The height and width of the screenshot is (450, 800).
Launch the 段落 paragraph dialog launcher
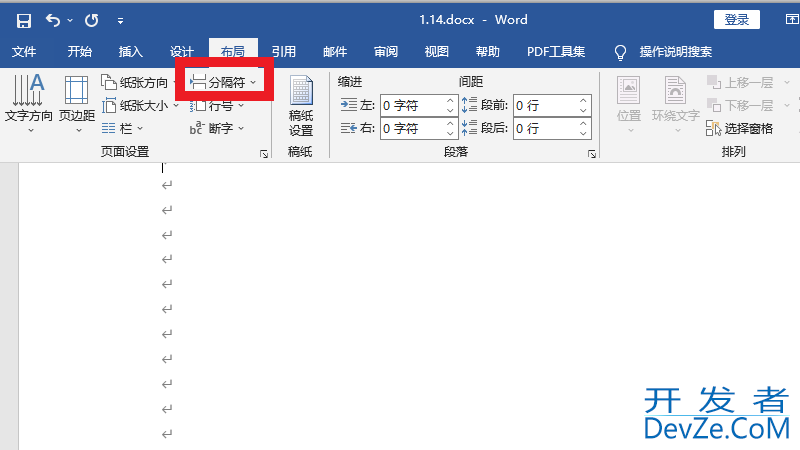click(592, 154)
